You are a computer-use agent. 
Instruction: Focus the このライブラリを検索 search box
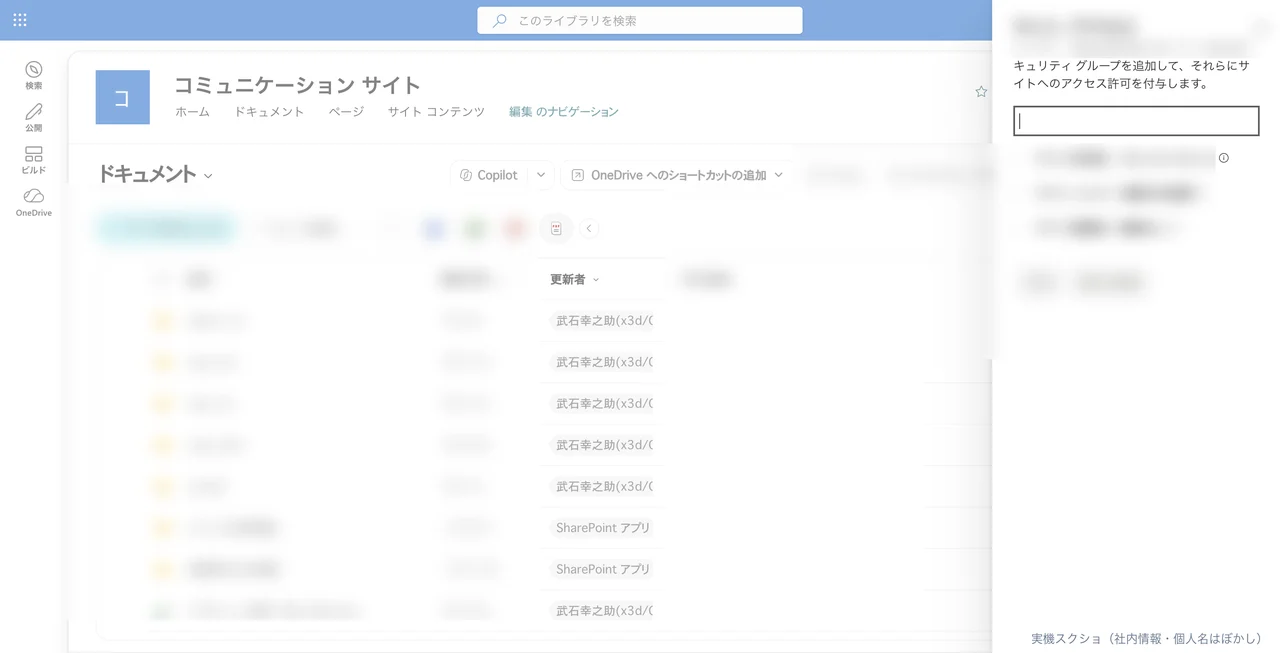(640, 20)
